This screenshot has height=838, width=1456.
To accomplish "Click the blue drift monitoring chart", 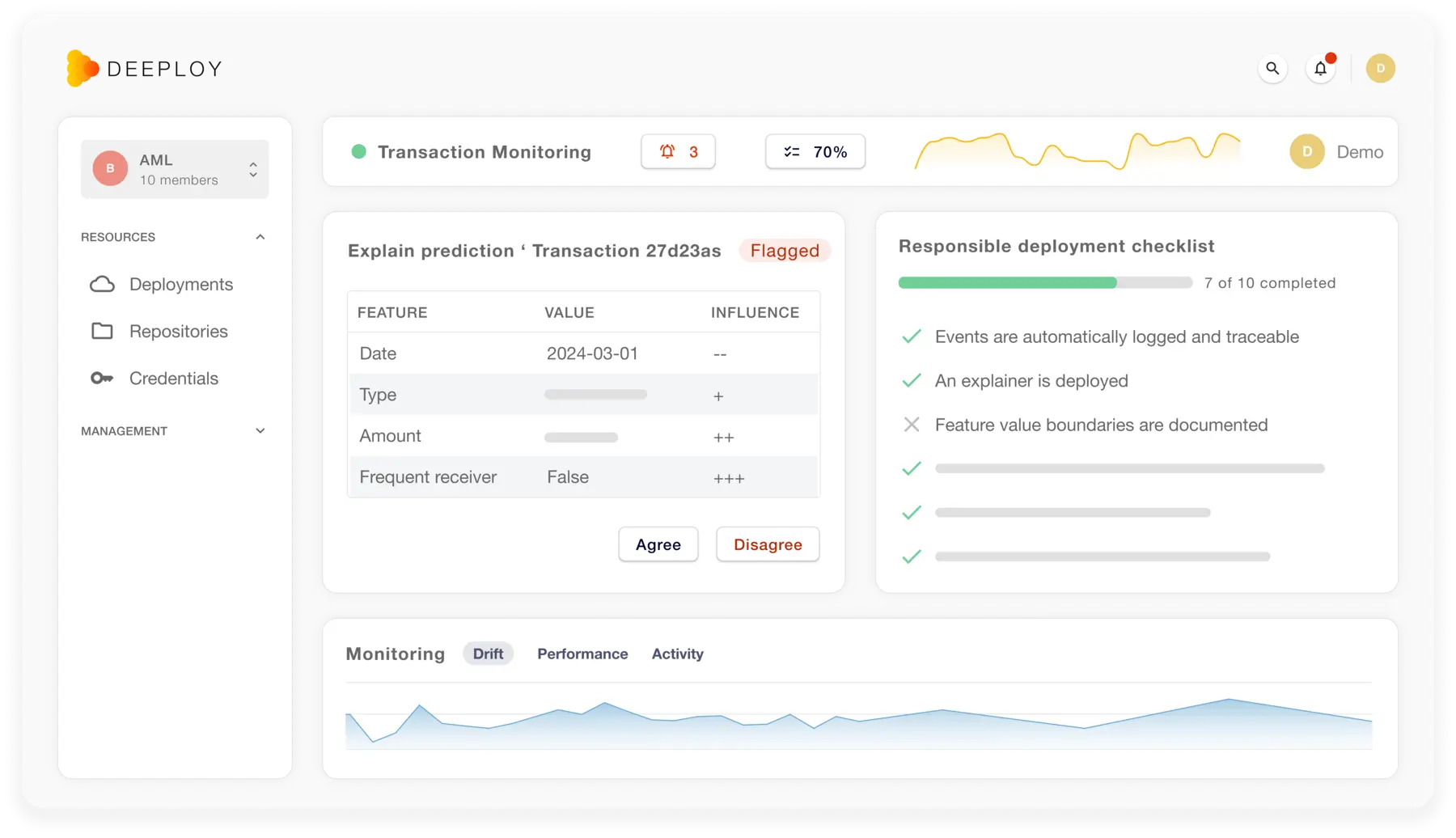I will (x=858, y=723).
